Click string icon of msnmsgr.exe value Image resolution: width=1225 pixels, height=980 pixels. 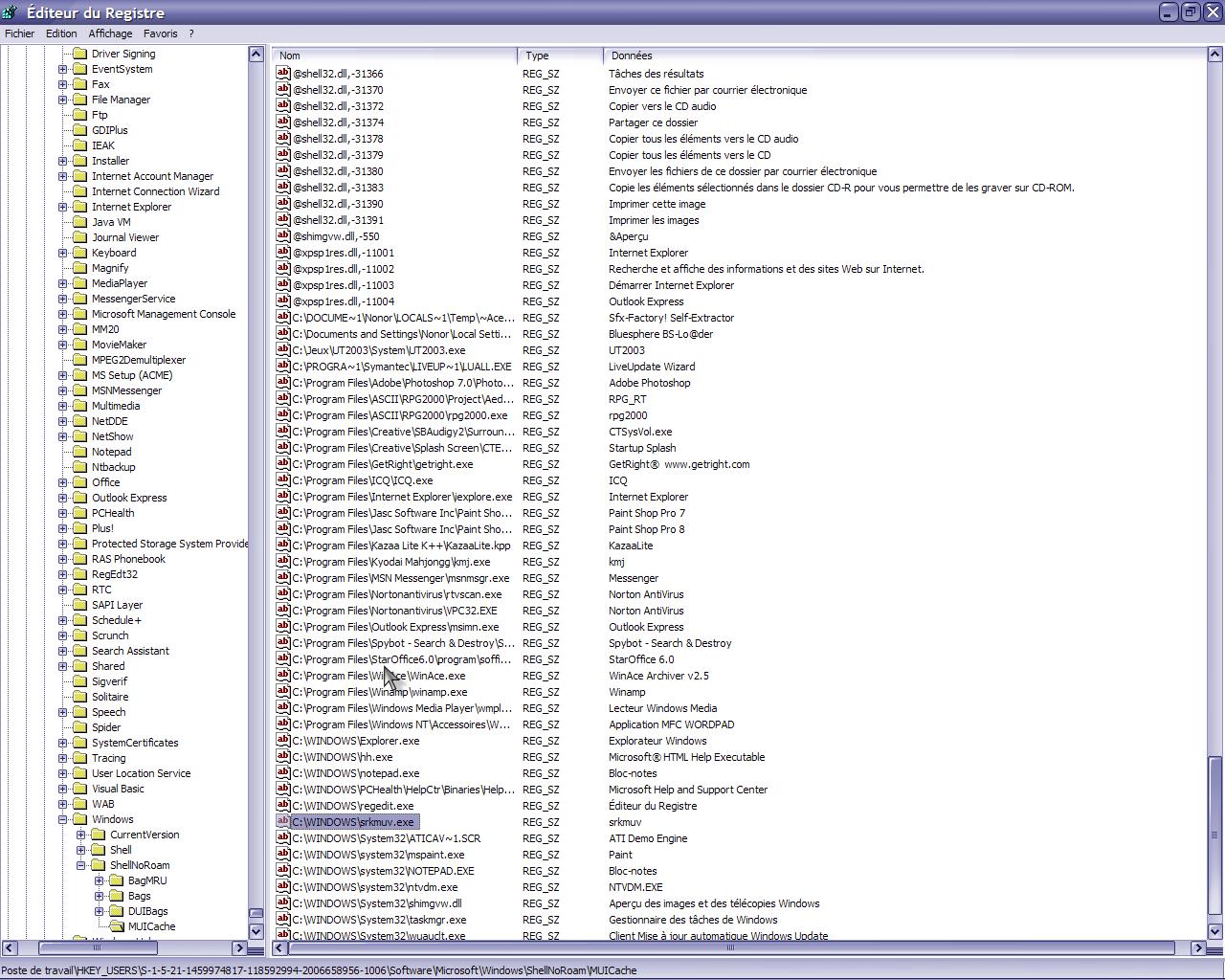click(x=283, y=578)
